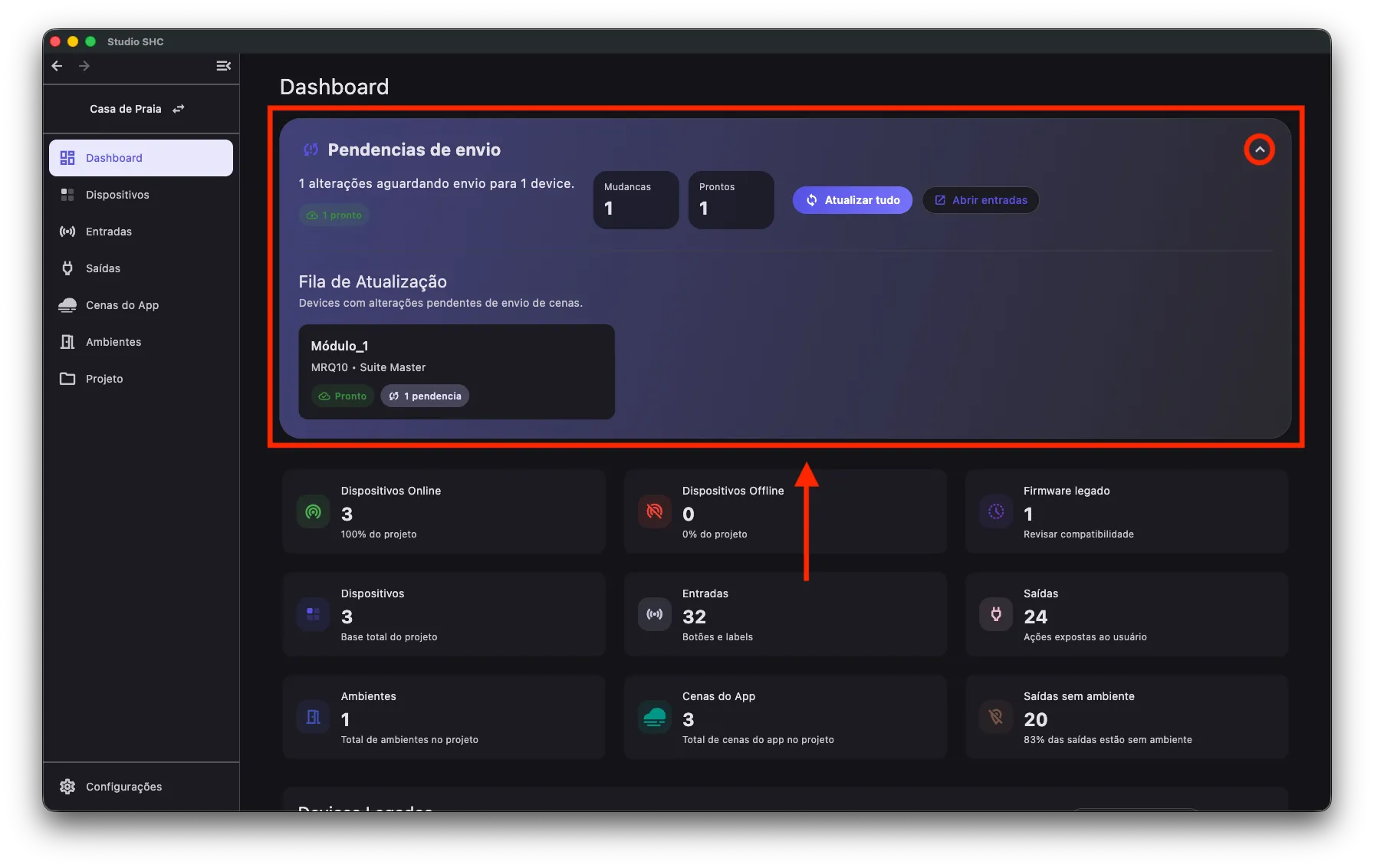The image size is (1374, 868).
Task: Open Entradas in the sidebar
Action: click(x=141, y=232)
